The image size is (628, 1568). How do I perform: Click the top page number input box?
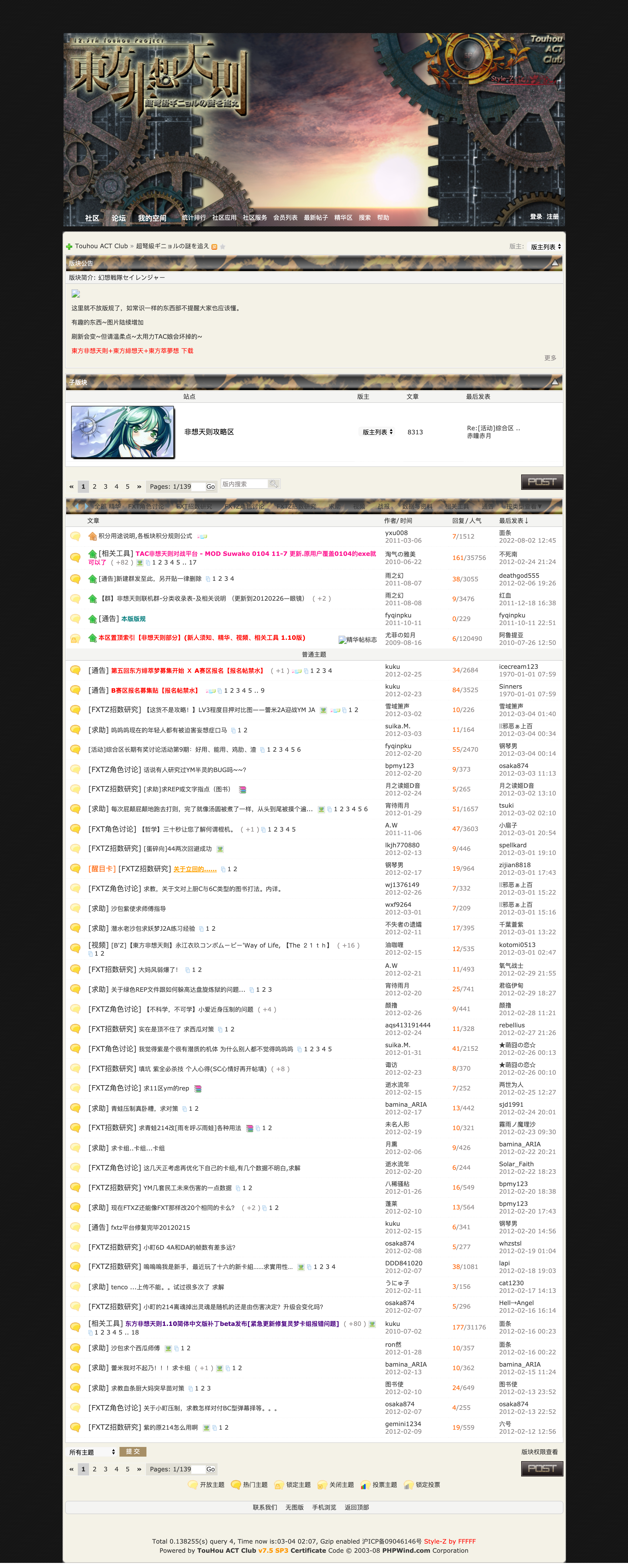[198, 486]
